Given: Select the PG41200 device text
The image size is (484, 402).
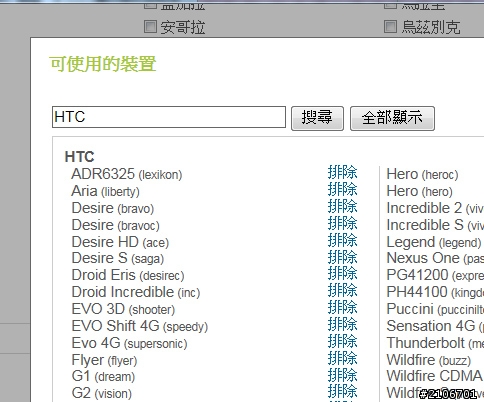Looking at the screenshot, I should click(435, 275).
